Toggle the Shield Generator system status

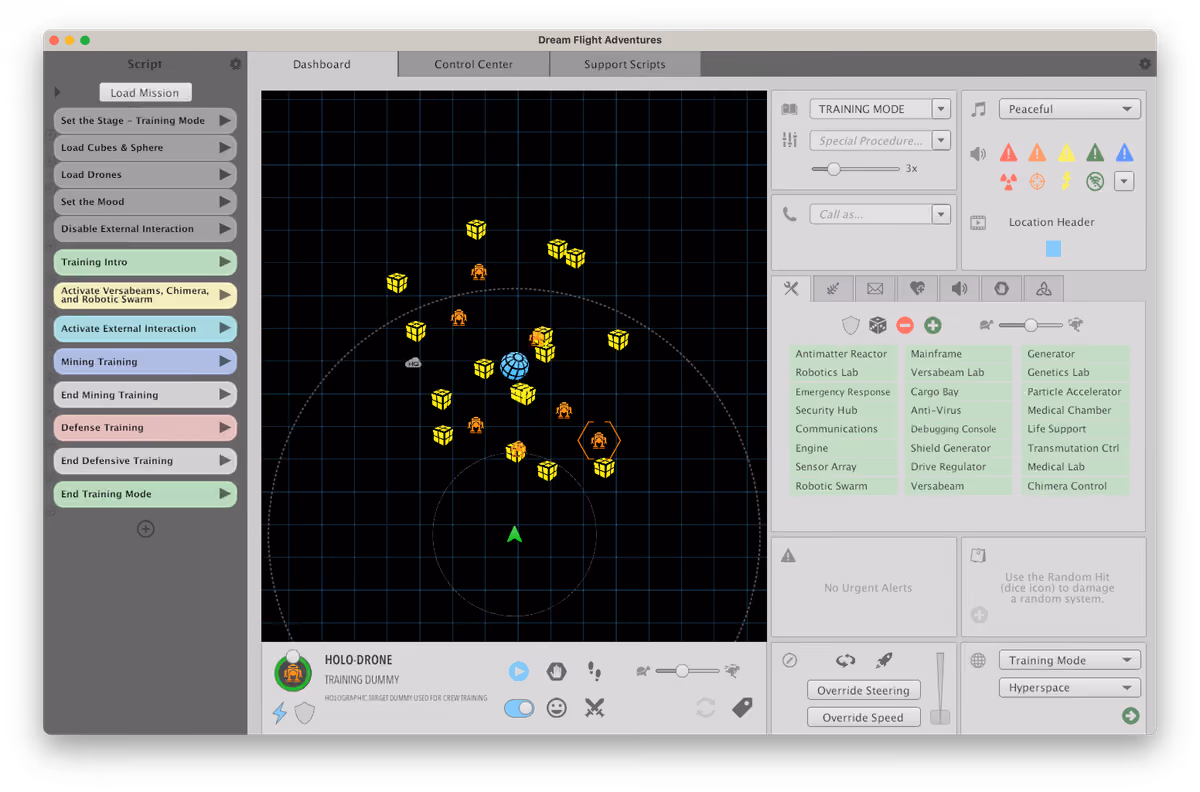coord(959,448)
